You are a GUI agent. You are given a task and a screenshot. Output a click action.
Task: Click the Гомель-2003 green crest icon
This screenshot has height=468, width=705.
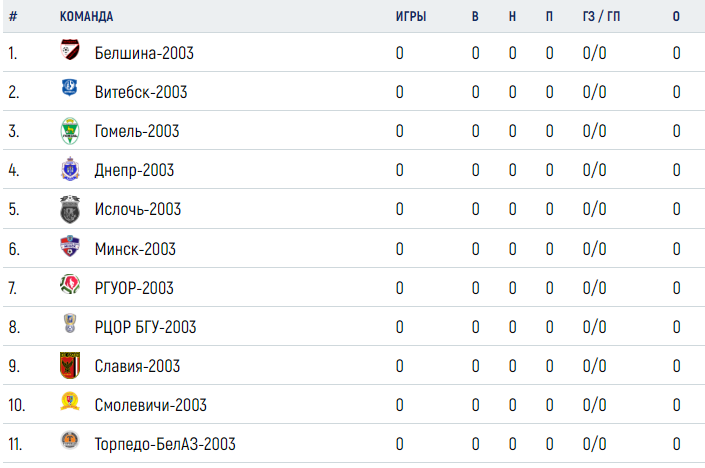[70, 131]
